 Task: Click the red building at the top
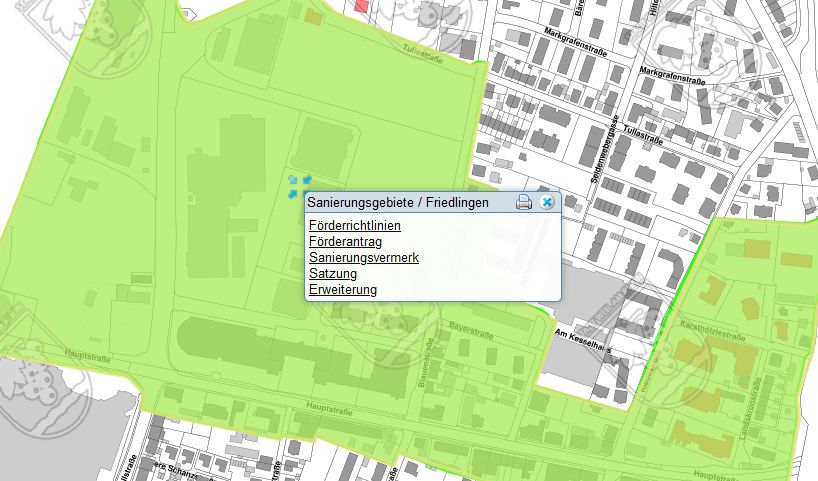pyautogui.click(x=362, y=5)
